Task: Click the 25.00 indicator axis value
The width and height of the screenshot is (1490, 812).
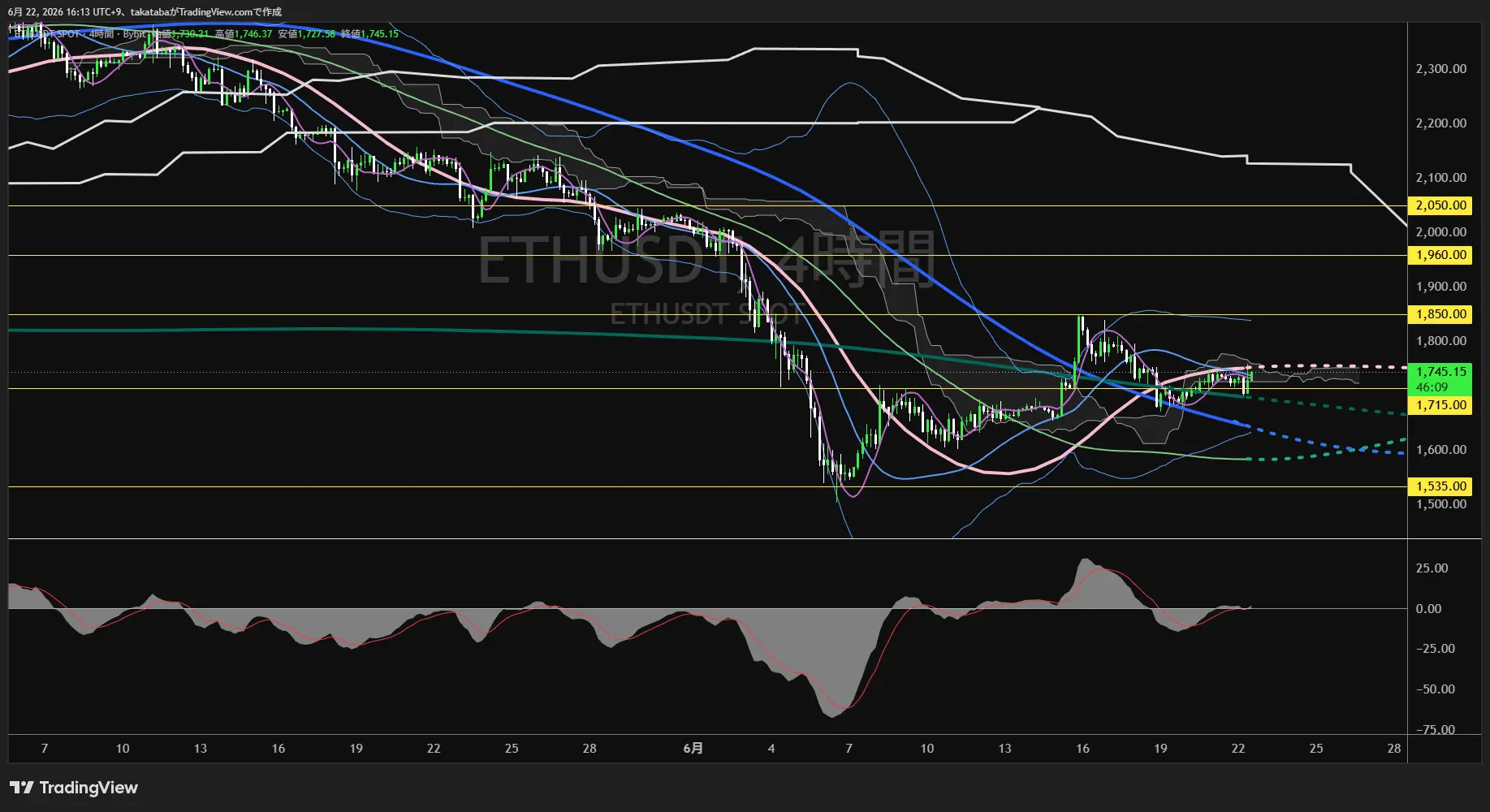Action: (1432, 568)
